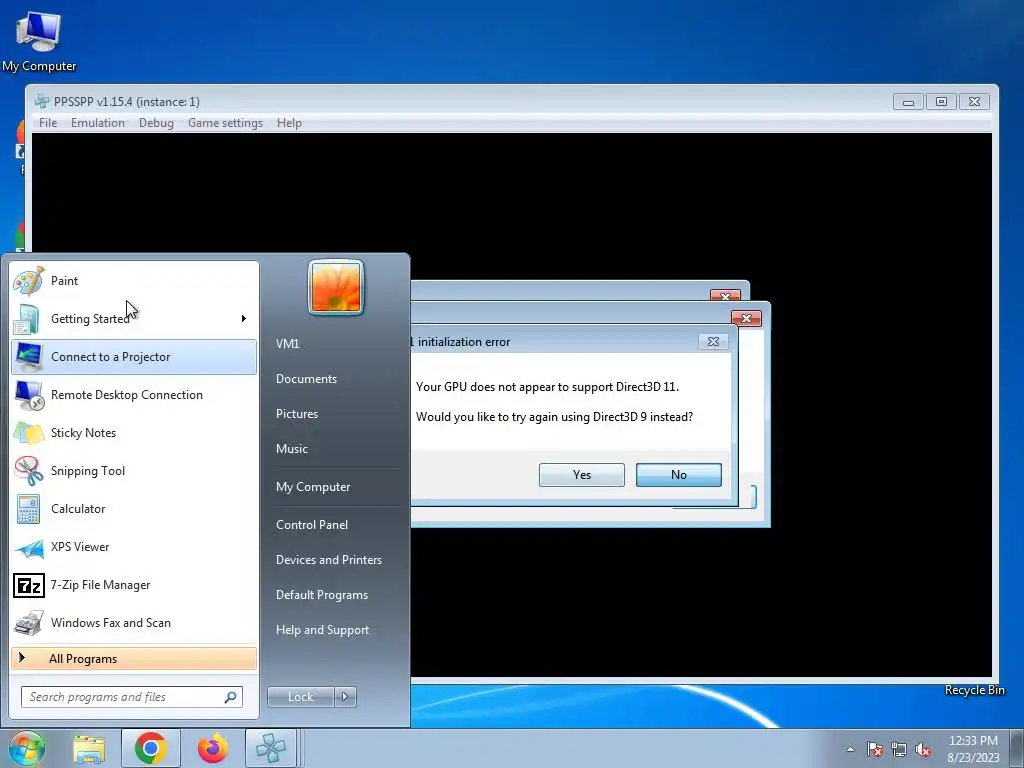Open Default Programs
The height and width of the screenshot is (768, 1024).
click(322, 595)
